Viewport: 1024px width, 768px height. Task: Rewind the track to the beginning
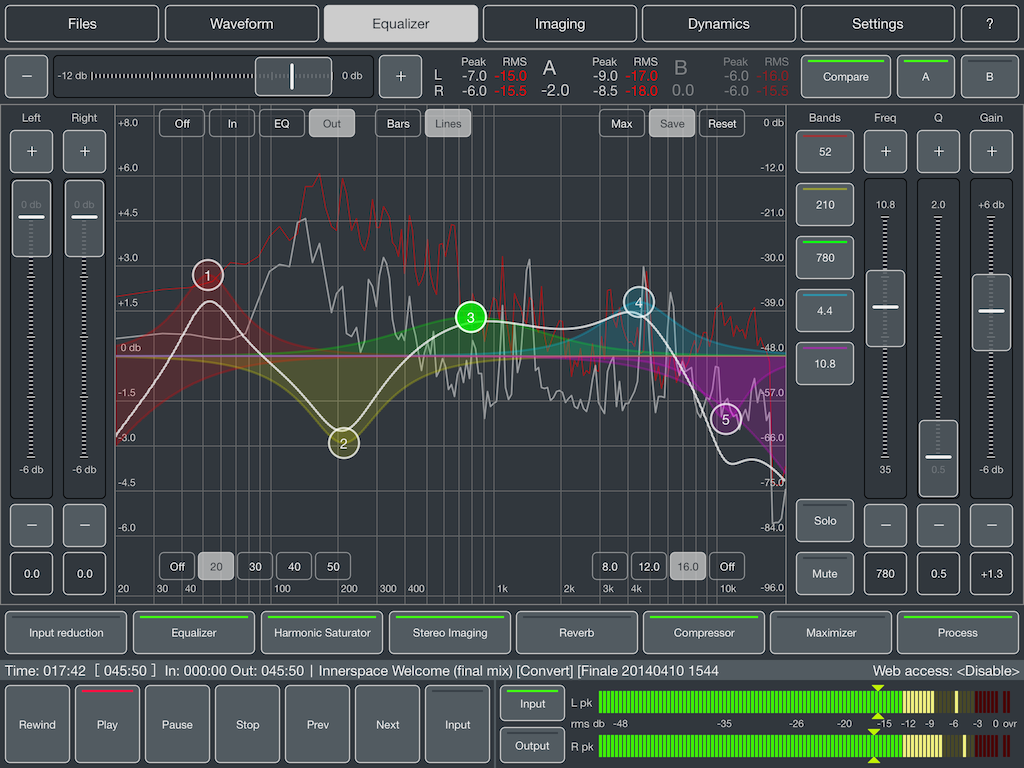pyautogui.click(x=37, y=724)
